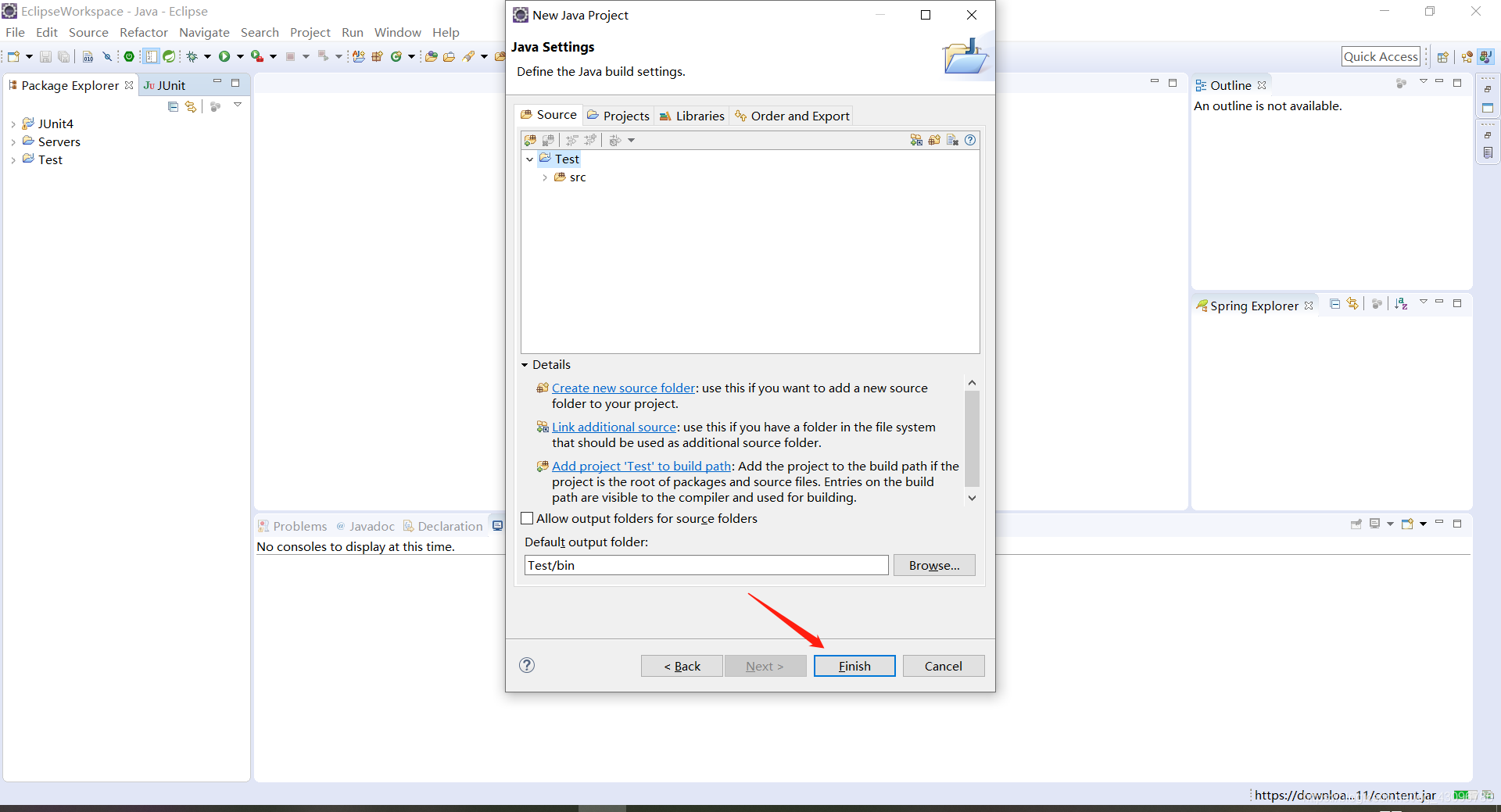Screen dimensions: 1501x812
Task: Click the Open Task folder icon in toolbar
Action: coord(449,56)
